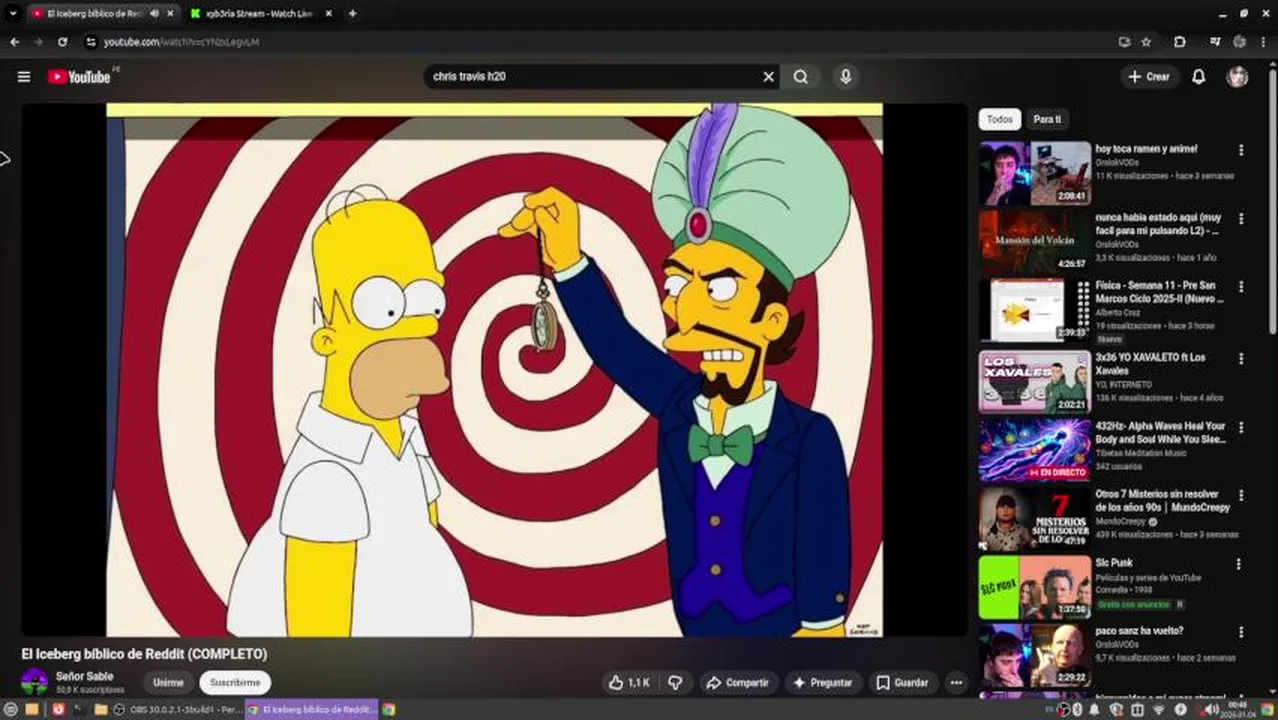This screenshot has width=1278, height=720.
Task: Bookmark this page with star icon
Action: (1146, 42)
